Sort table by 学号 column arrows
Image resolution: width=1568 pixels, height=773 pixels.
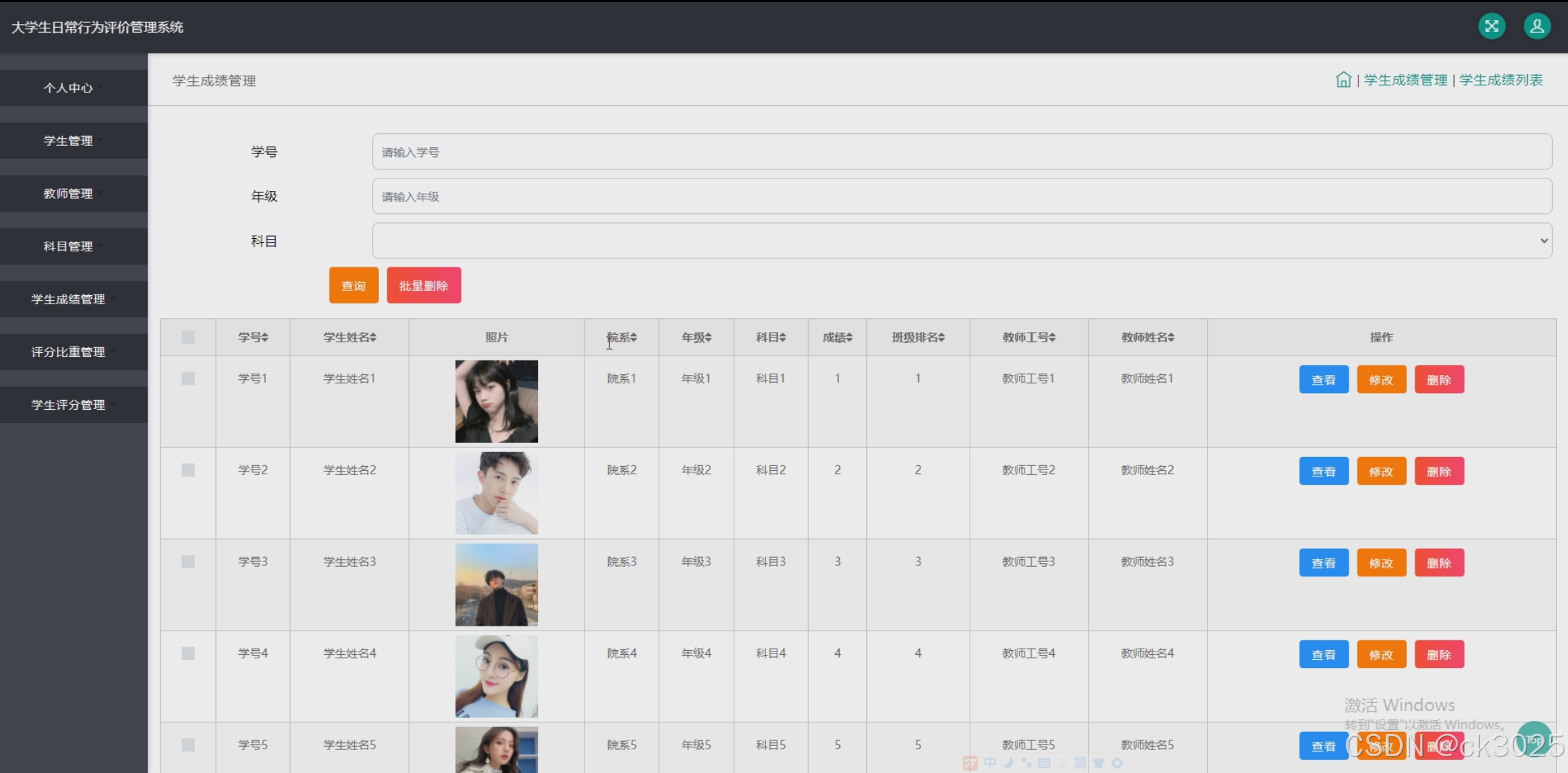(x=265, y=338)
